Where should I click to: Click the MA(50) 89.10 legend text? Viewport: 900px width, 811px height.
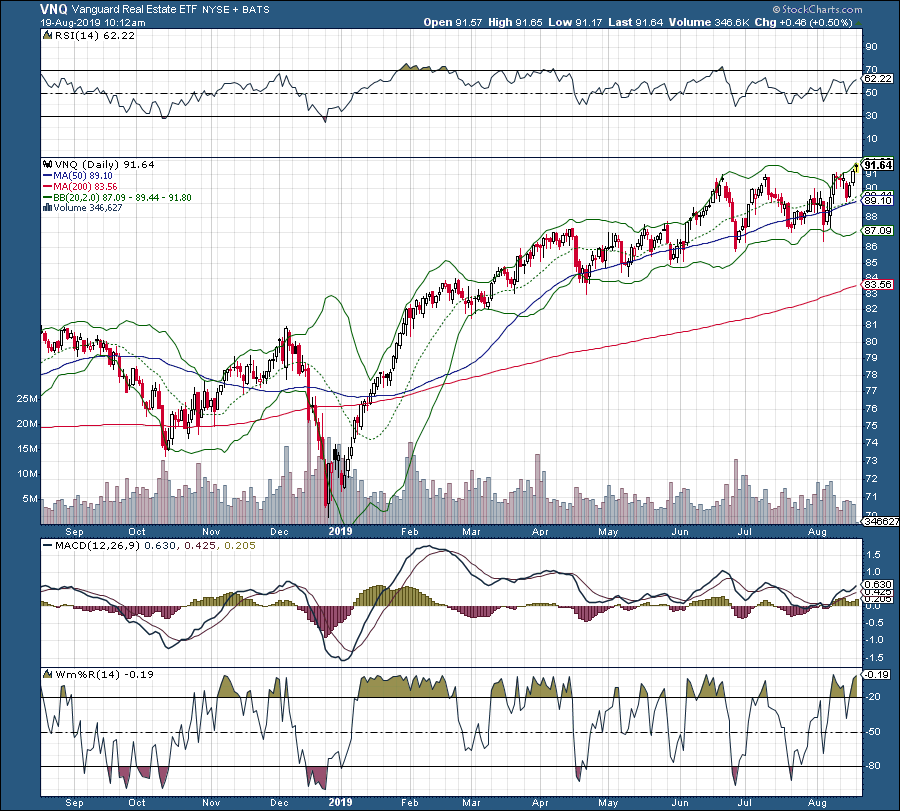tap(83, 176)
